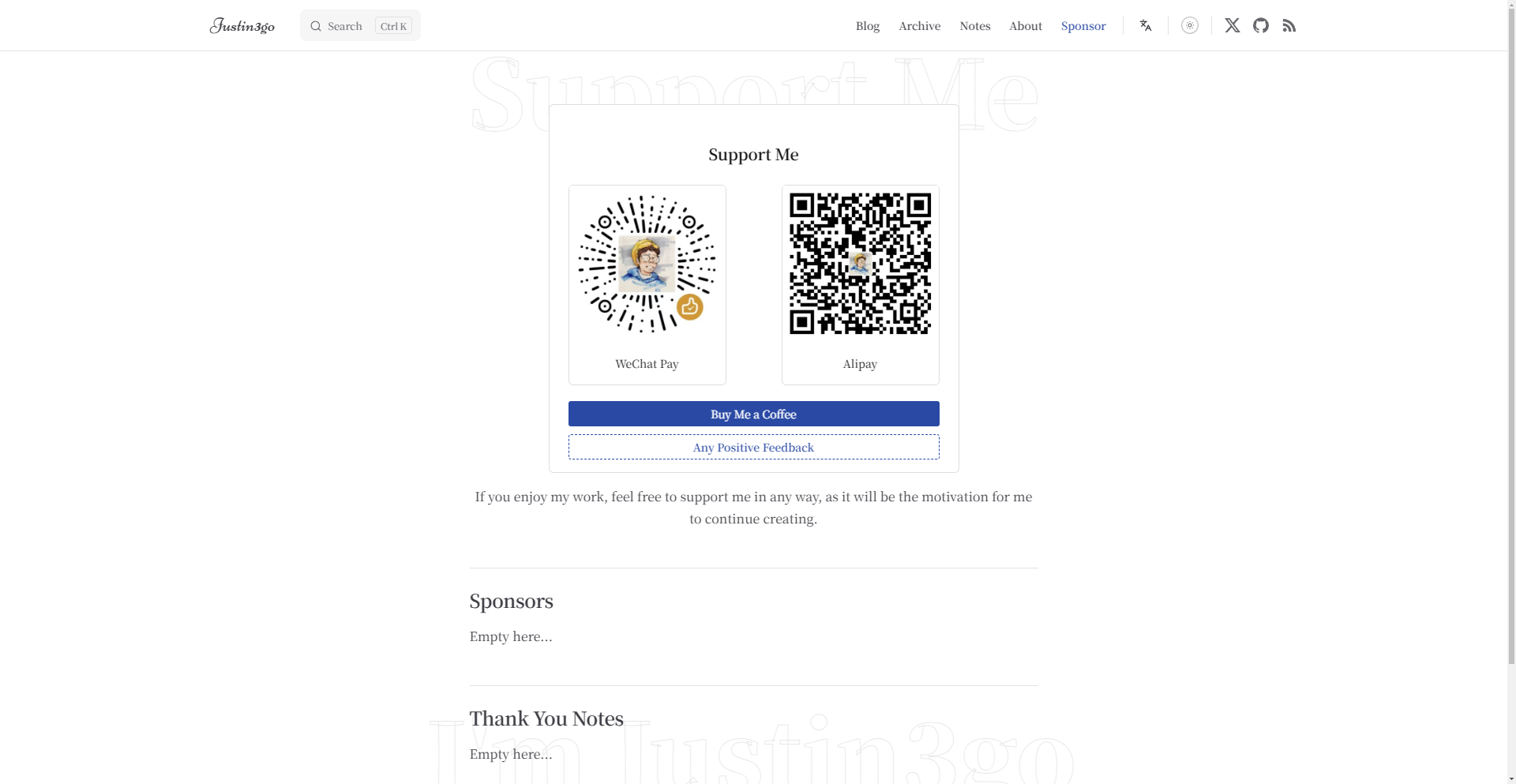This screenshot has height=784, width=1516.
Task: Click the Ctrl K shortcut badge
Action: pyautogui.click(x=393, y=26)
